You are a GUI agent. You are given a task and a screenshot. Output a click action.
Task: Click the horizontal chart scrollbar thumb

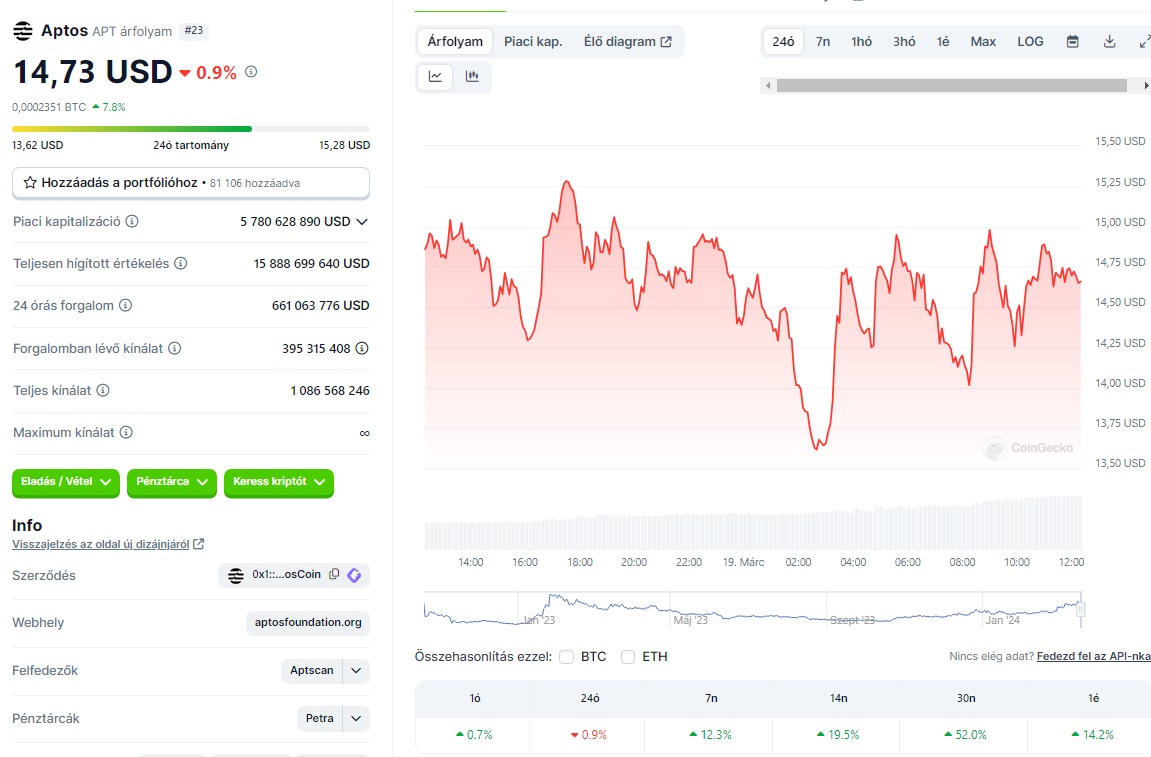pos(951,86)
